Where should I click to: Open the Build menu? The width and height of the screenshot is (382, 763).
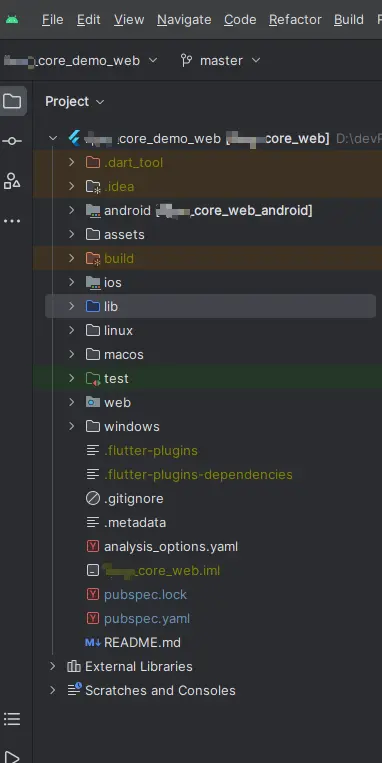[x=348, y=19]
